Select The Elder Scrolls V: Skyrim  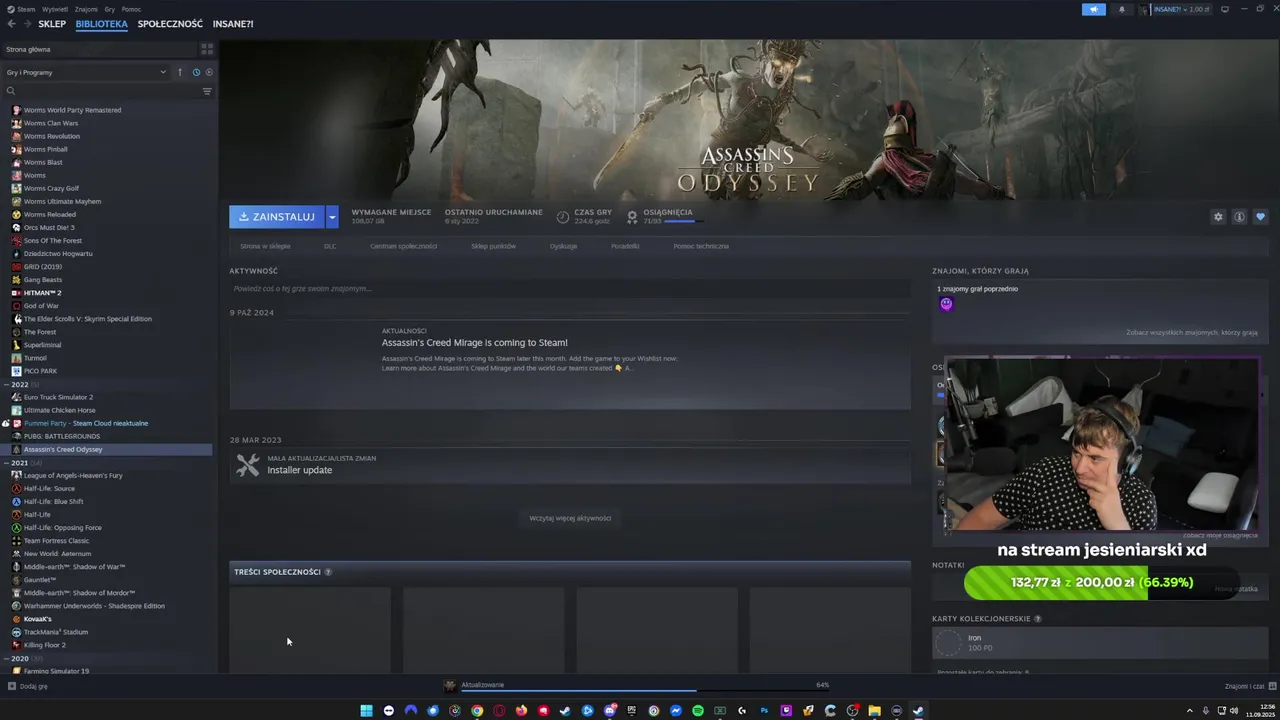click(88, 319)
